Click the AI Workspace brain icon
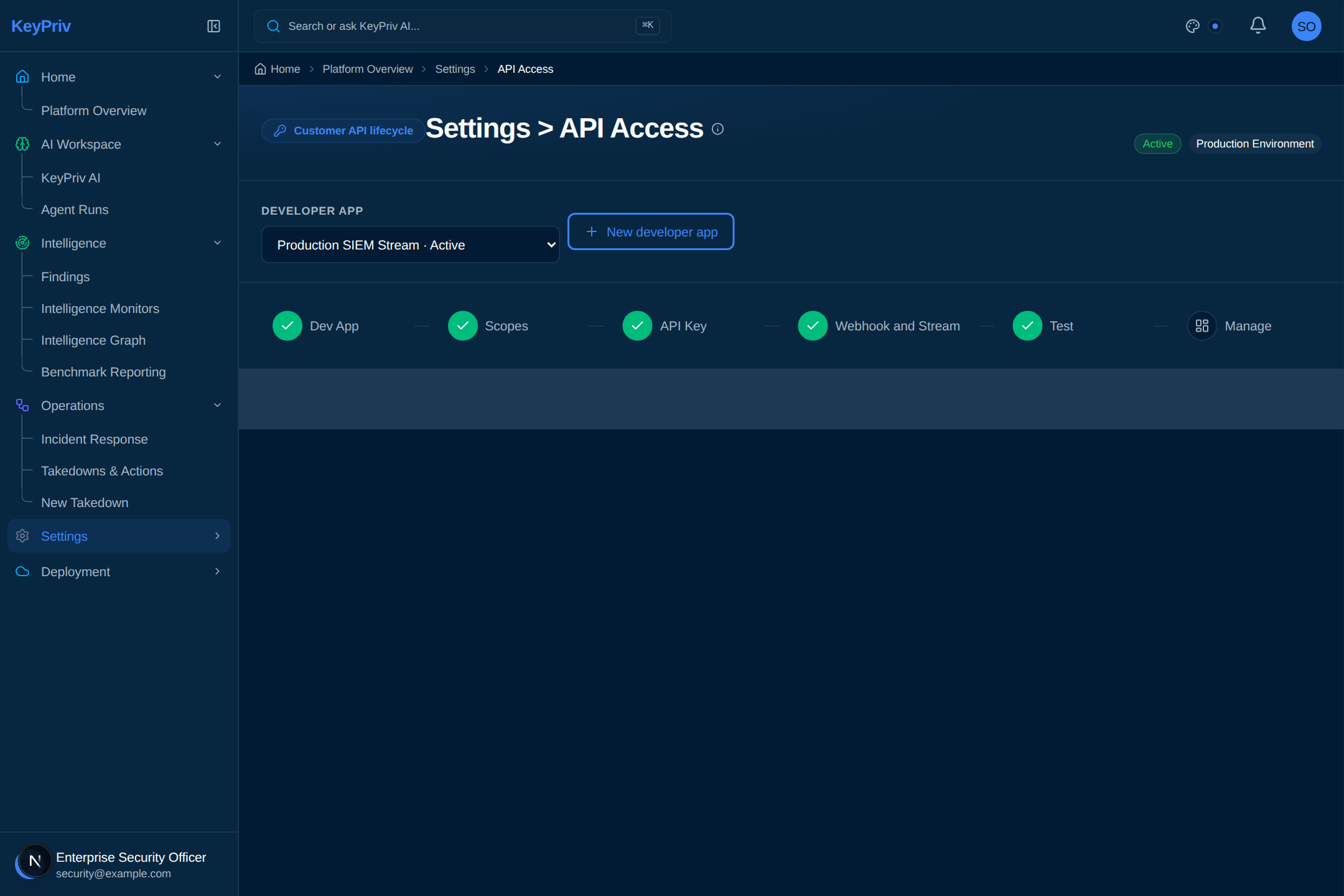The width and height of the screenshot is (1344, 896). [22, 144]
